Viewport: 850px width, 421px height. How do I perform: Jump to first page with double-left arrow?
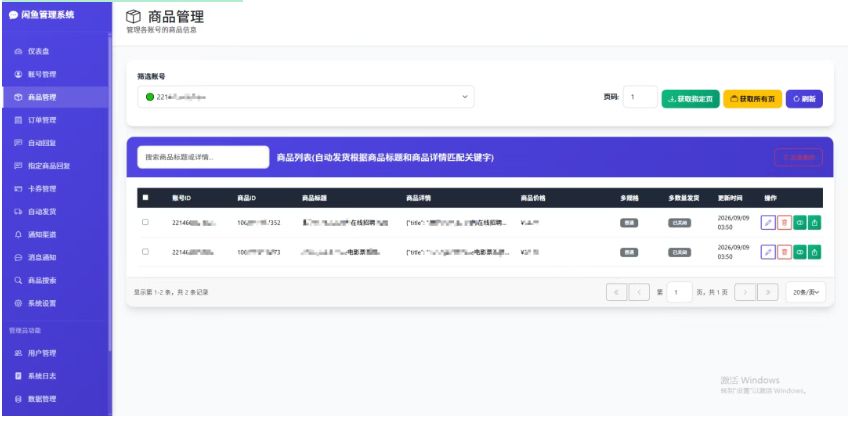(x=616, y=292)
